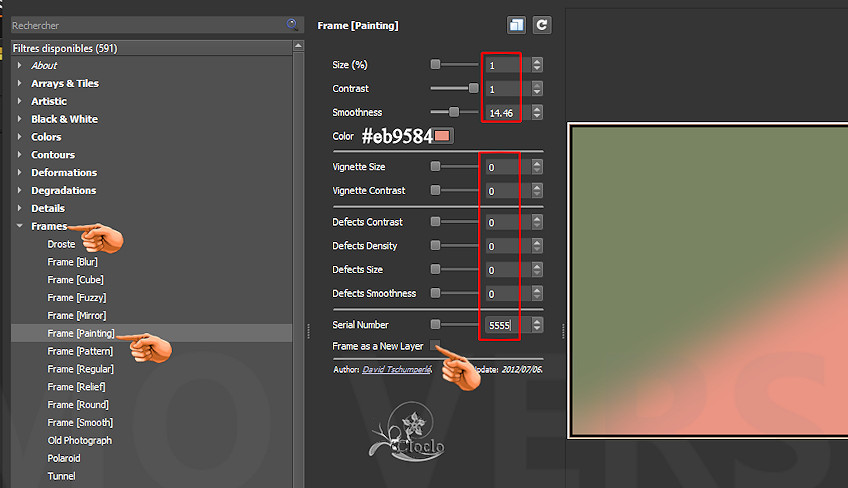Click the search magnifier icon in Rechercher field
This screenshot has height=488, width=848.
click(292, 24)
